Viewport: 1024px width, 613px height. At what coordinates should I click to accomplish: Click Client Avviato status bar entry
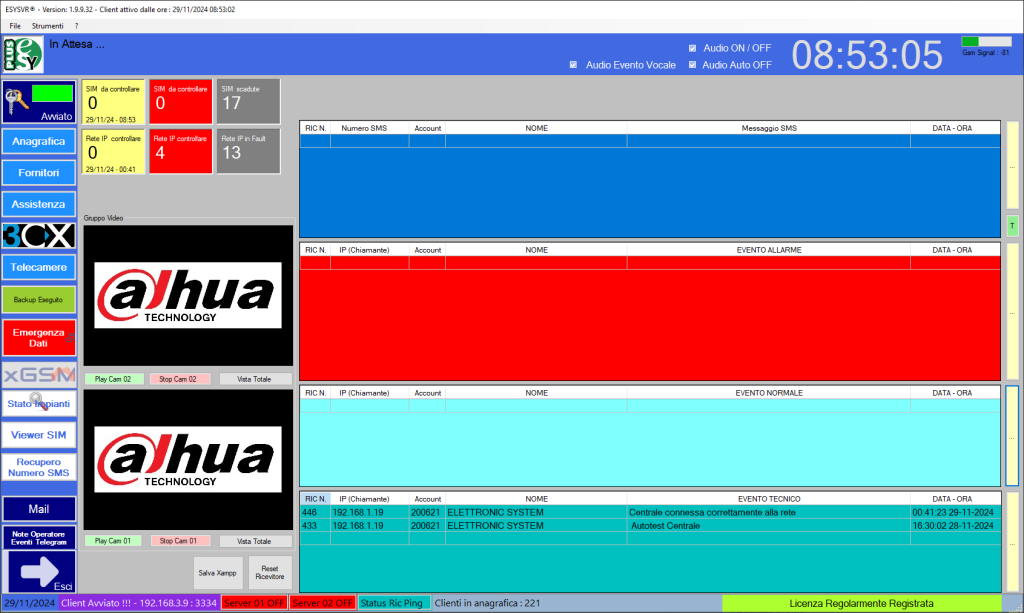(x=138, y=603)
